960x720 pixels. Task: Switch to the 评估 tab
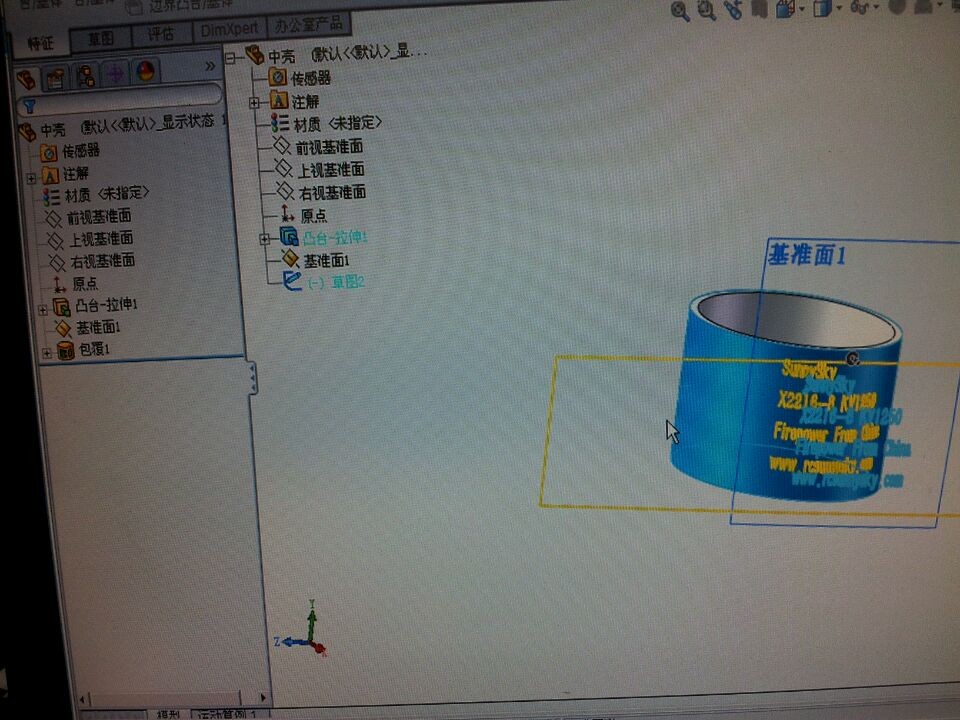point(161,34)
